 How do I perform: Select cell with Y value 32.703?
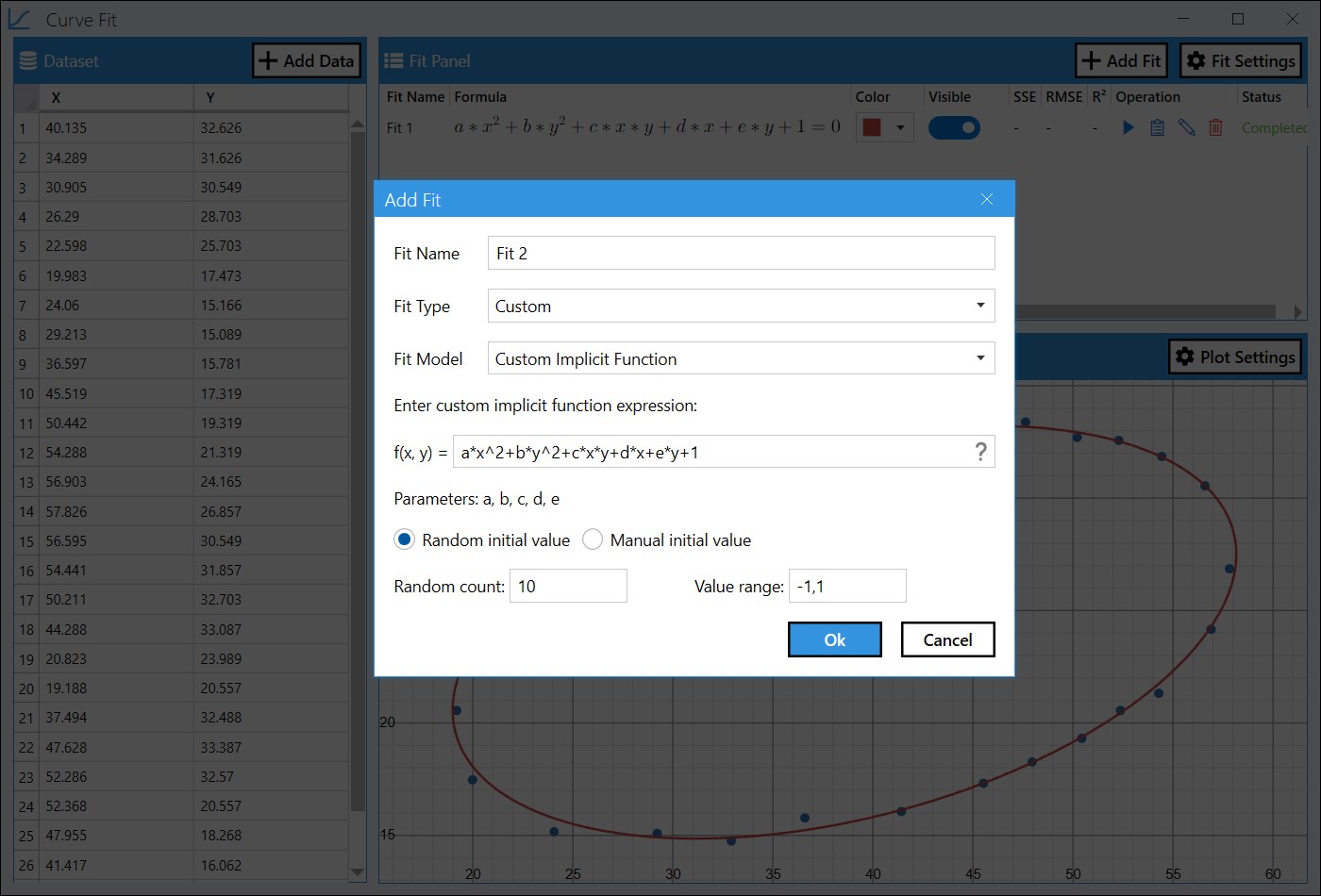tap(271, 599)
